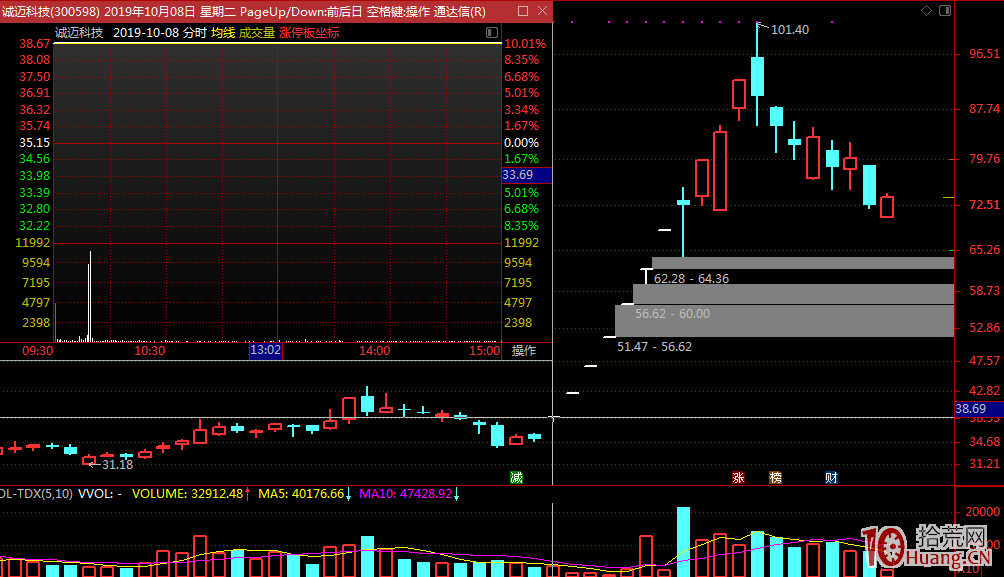
Task: Click the 65.26 price axis value
Action: (984, 250)
